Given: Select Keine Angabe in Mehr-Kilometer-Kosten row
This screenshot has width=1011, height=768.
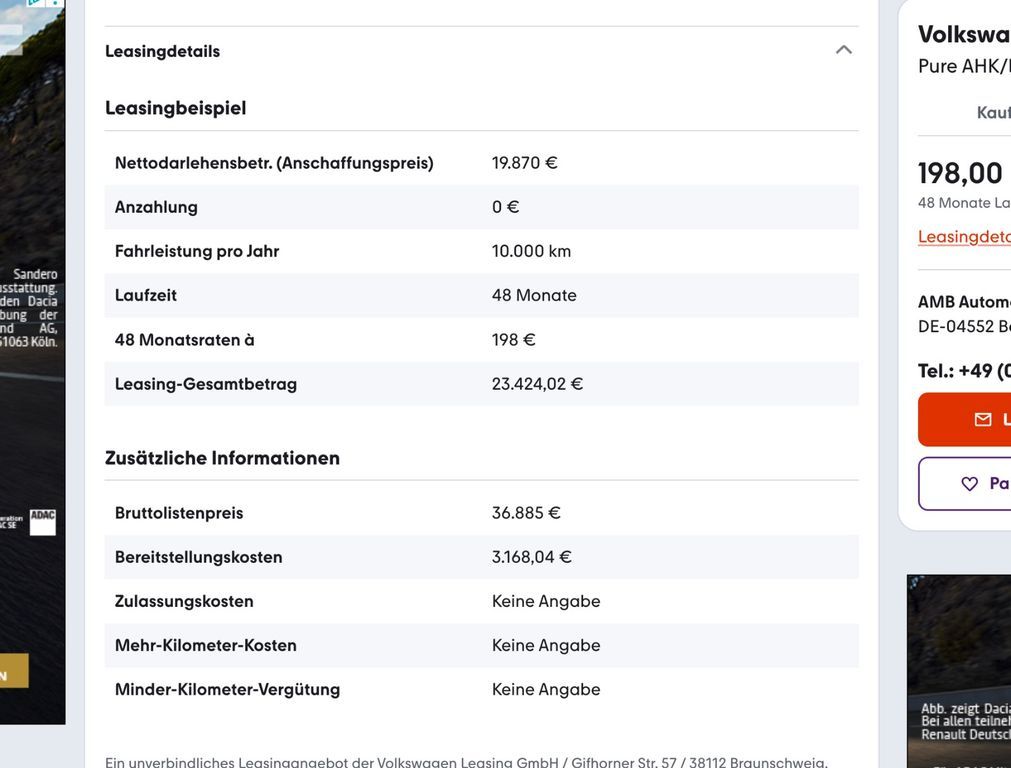Looking at the screenshot, I should pyautogui.click(x=545, y=645).
